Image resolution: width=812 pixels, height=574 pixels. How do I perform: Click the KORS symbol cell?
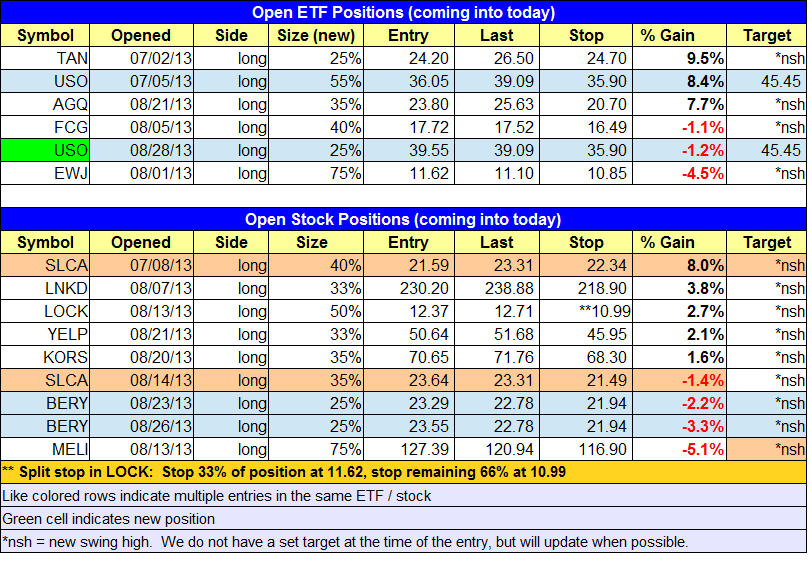45,357
